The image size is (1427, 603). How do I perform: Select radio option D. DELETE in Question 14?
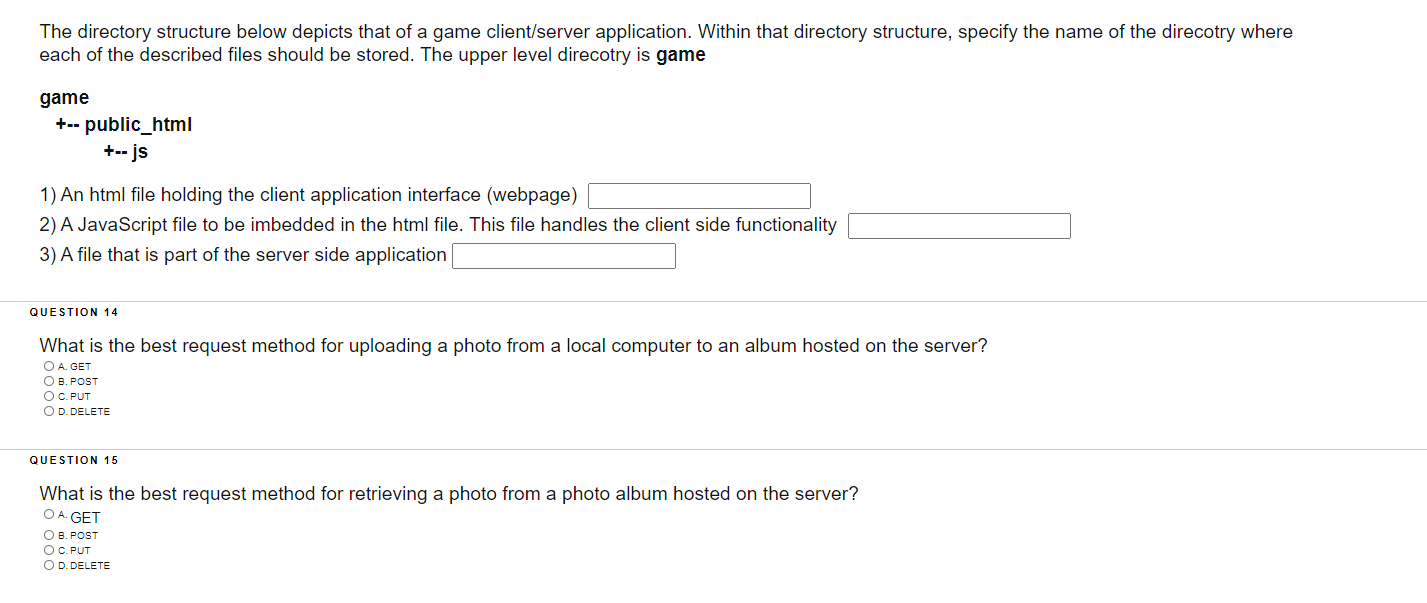click(x=48, y=411)
